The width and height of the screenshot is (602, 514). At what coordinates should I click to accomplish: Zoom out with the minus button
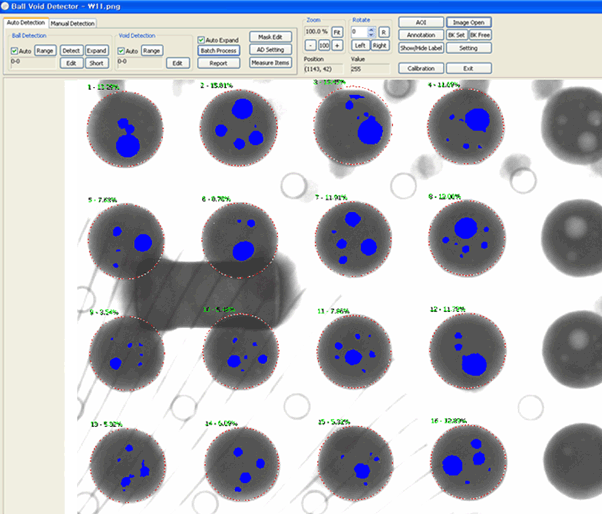click(311, 45)
